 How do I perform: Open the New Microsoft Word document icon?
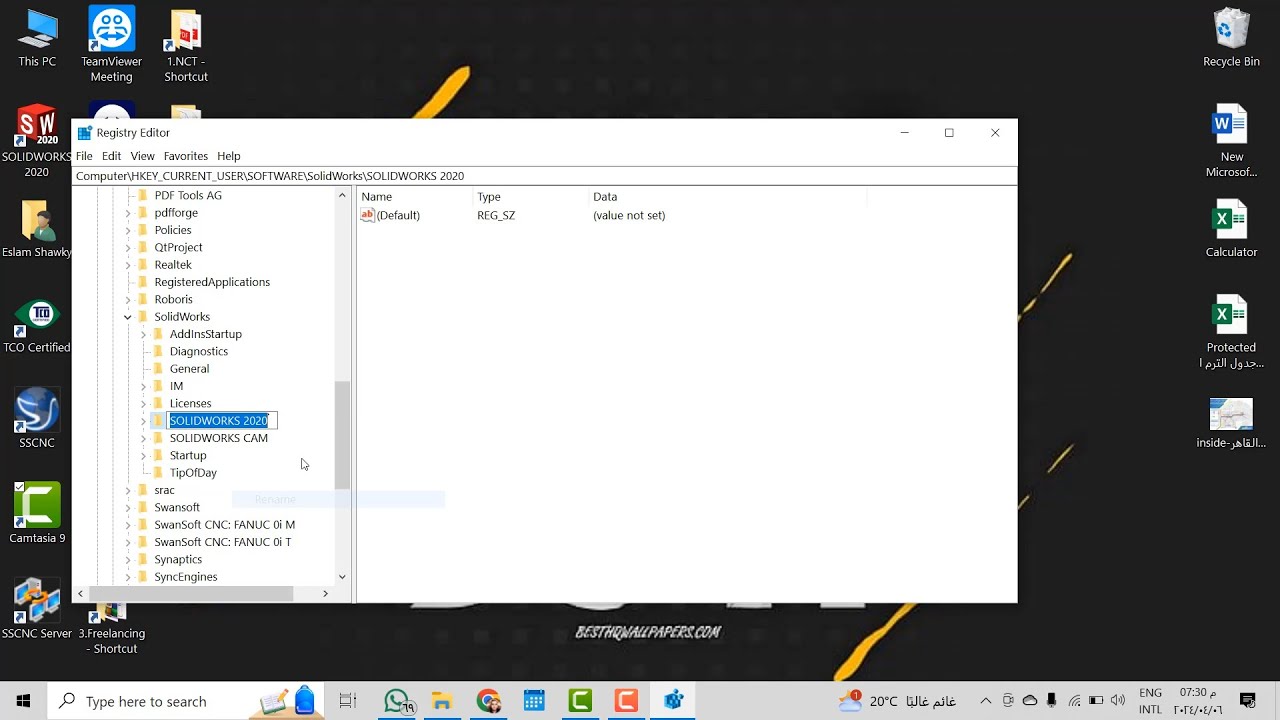[x=1231, y=141]
